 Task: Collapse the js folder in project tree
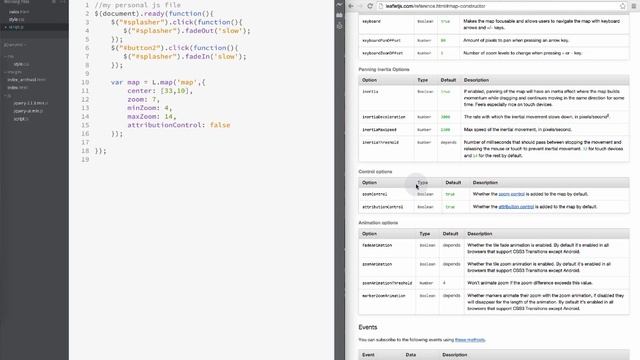9,96
